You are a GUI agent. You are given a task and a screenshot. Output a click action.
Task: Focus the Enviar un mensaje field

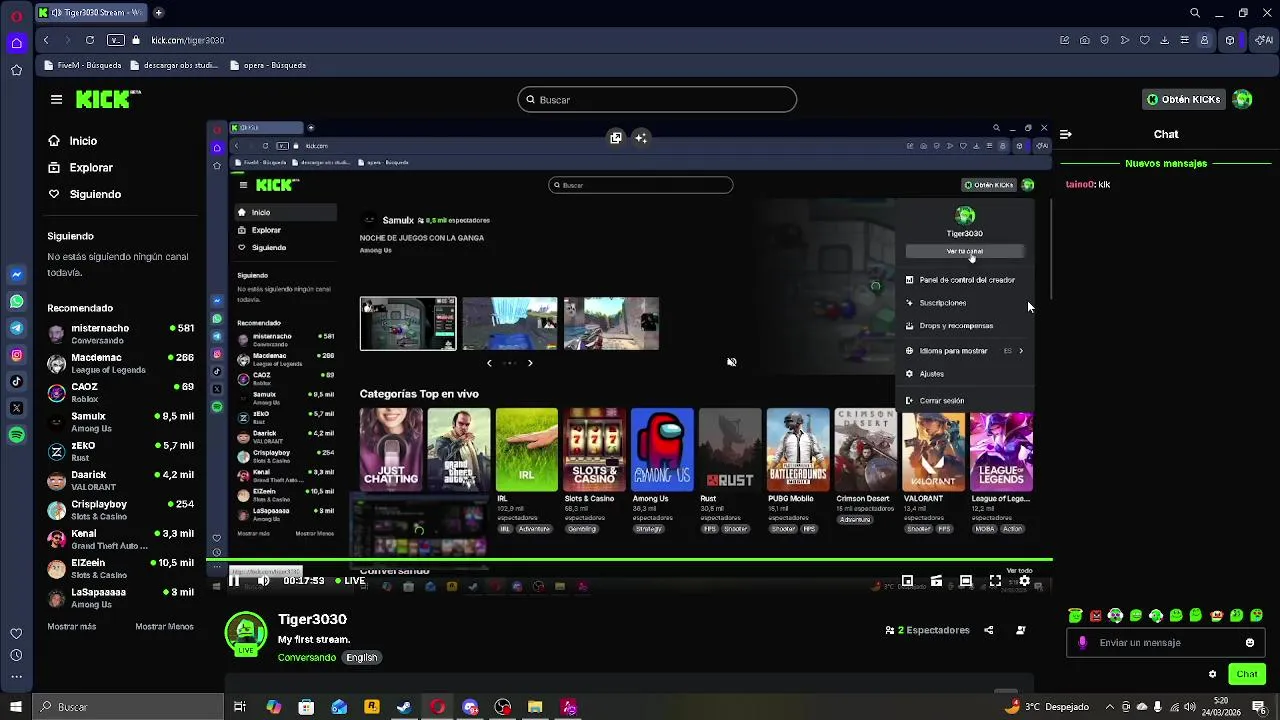point(1165,643)
